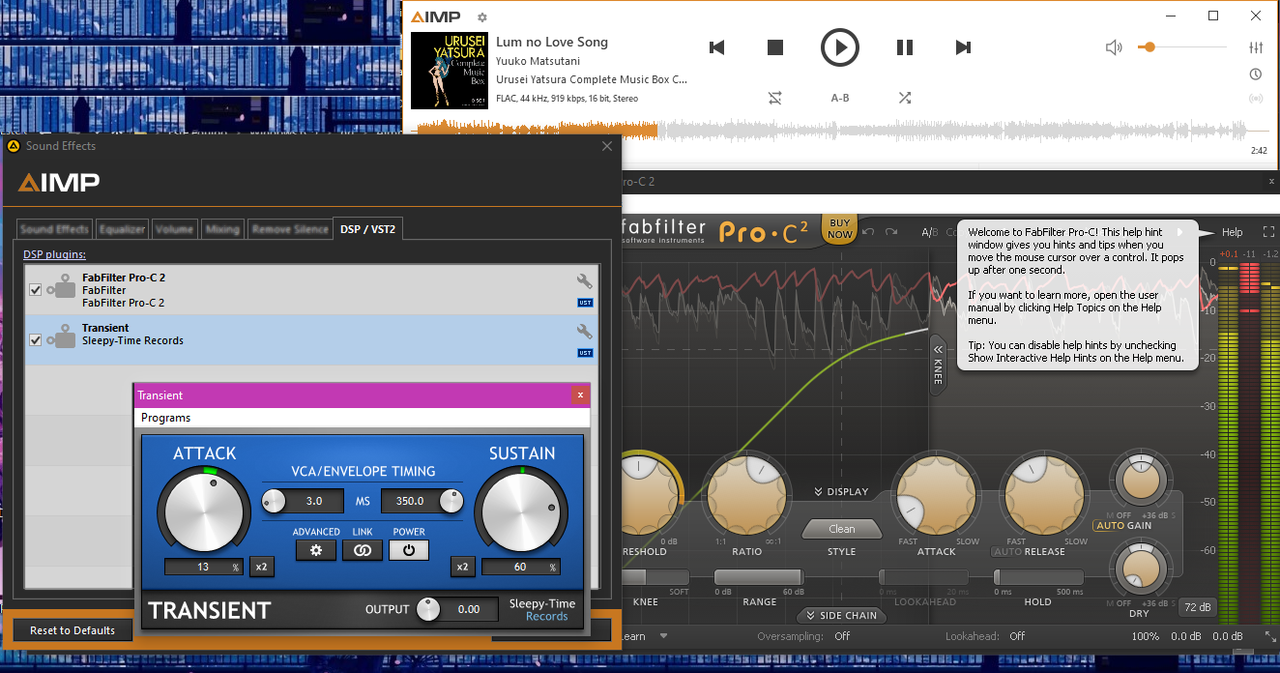Click Reset to Defaults button
Viewport: 1280px width, 673px height.
72,630
